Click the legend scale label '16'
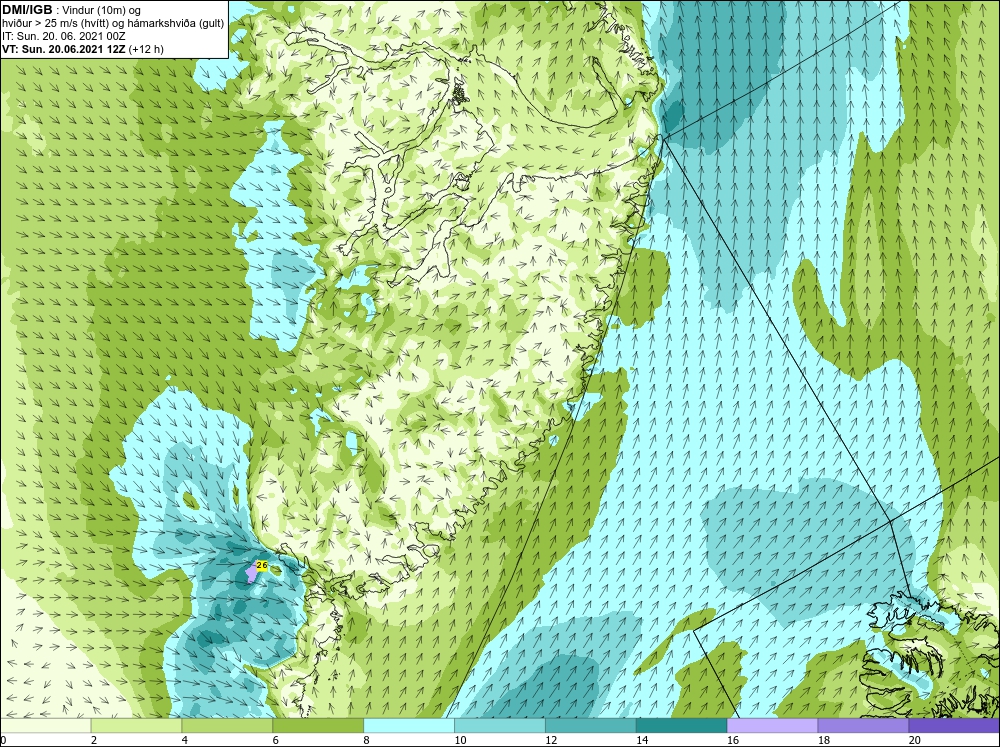The width and height of the screenshot is (1000, 747). [x=733, y=740]
